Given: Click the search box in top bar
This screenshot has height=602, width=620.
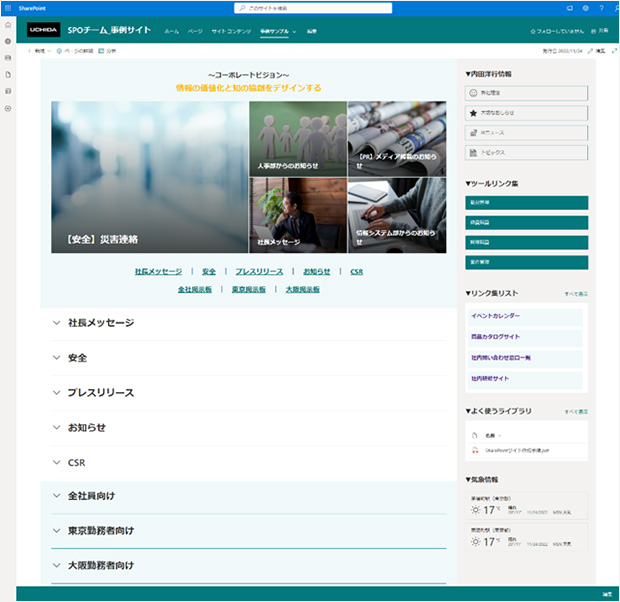Looking at the screenshot, I should [313, 8].
